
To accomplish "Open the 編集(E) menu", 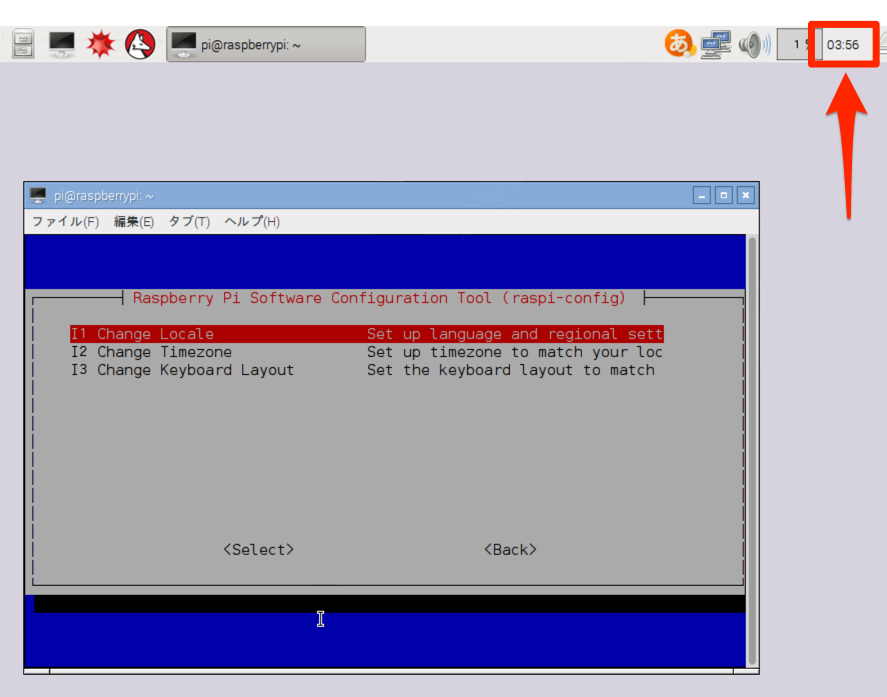I will point(134,222).
